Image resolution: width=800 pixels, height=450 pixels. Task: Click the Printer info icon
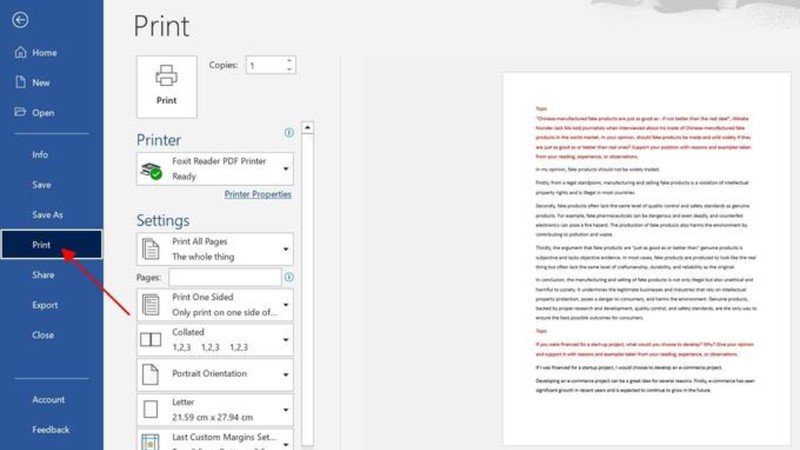(x=289, y=131)
